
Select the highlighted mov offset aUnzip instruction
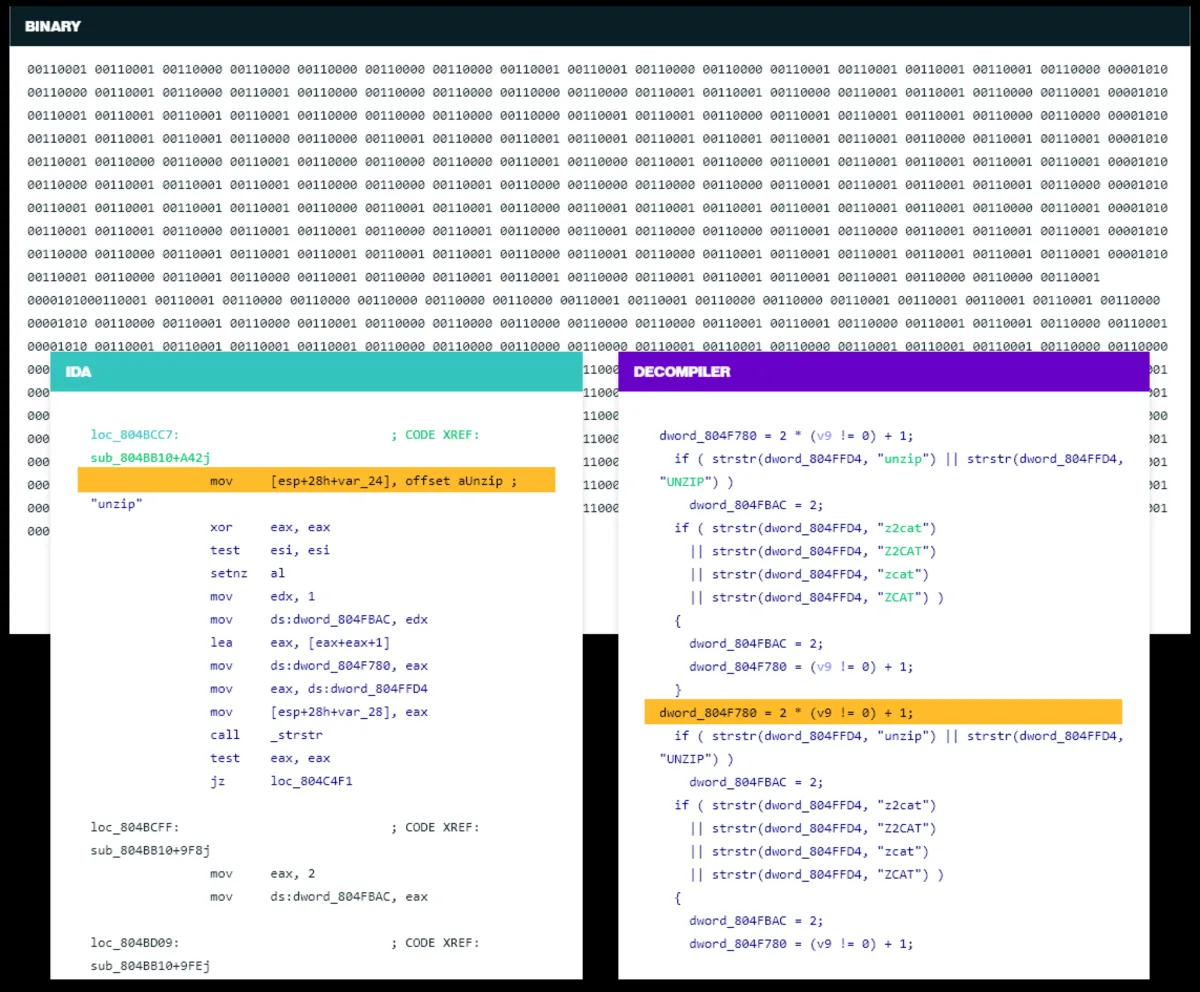(316, 479)
